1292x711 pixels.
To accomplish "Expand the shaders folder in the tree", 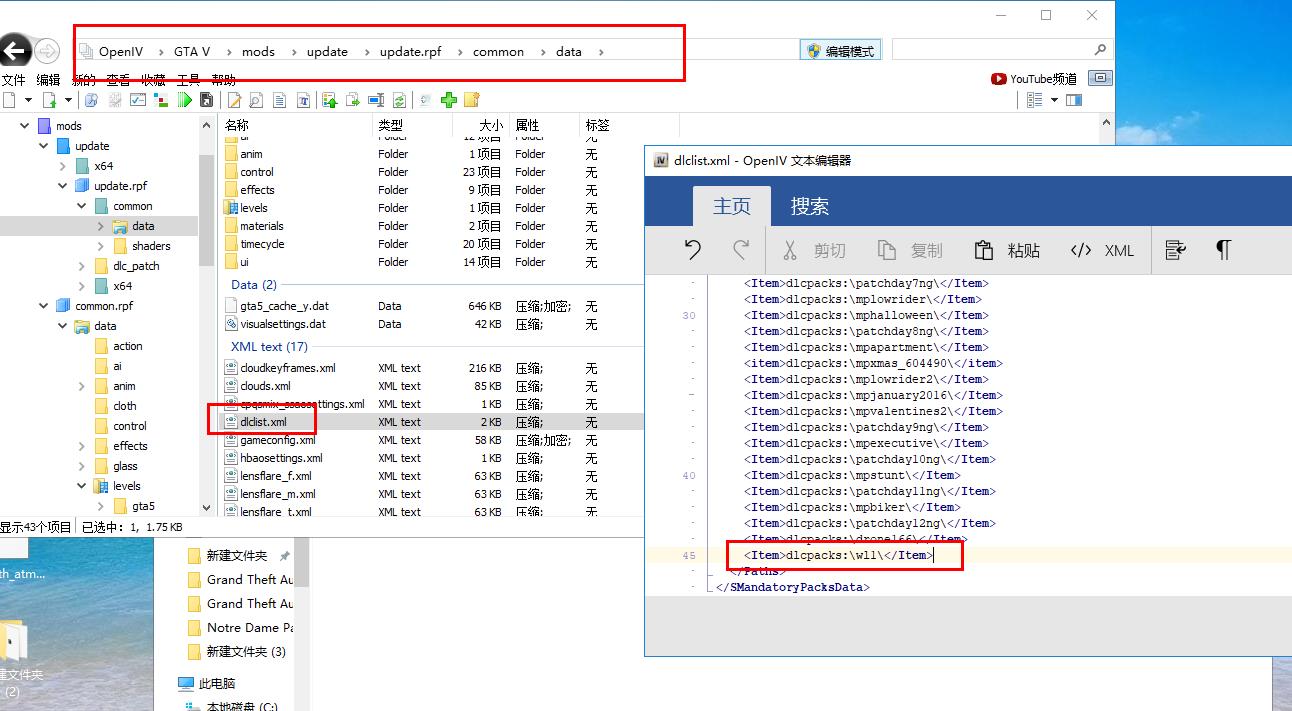I will [101, 246].
